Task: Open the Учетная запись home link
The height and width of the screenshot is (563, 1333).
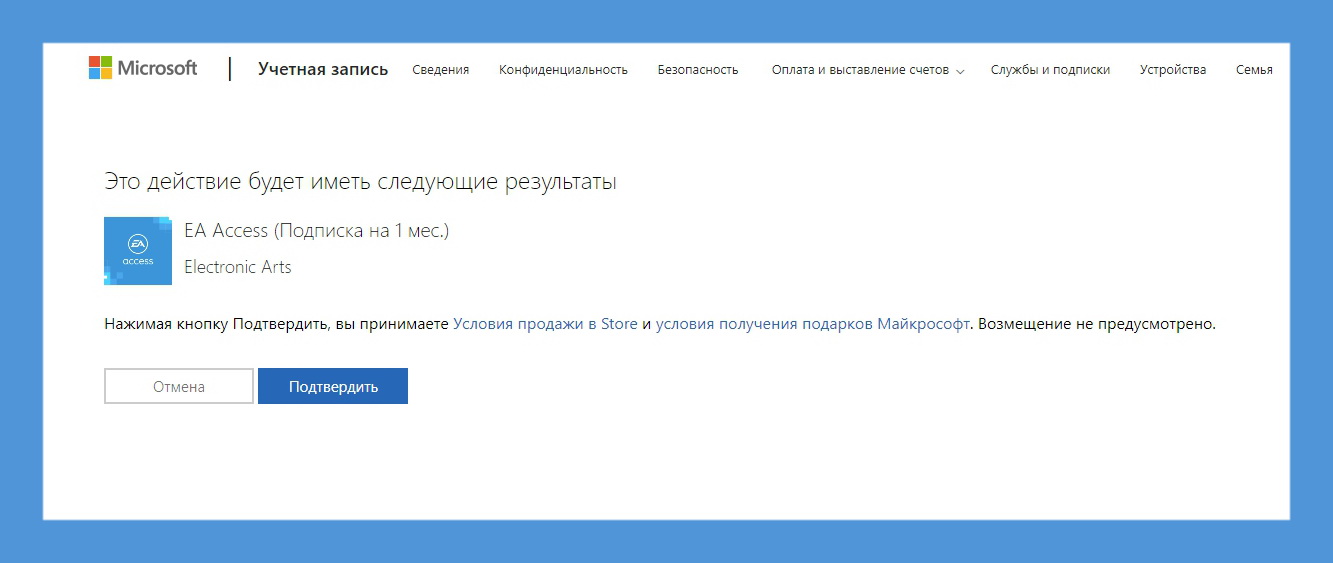Action: (x=322, y=69)
